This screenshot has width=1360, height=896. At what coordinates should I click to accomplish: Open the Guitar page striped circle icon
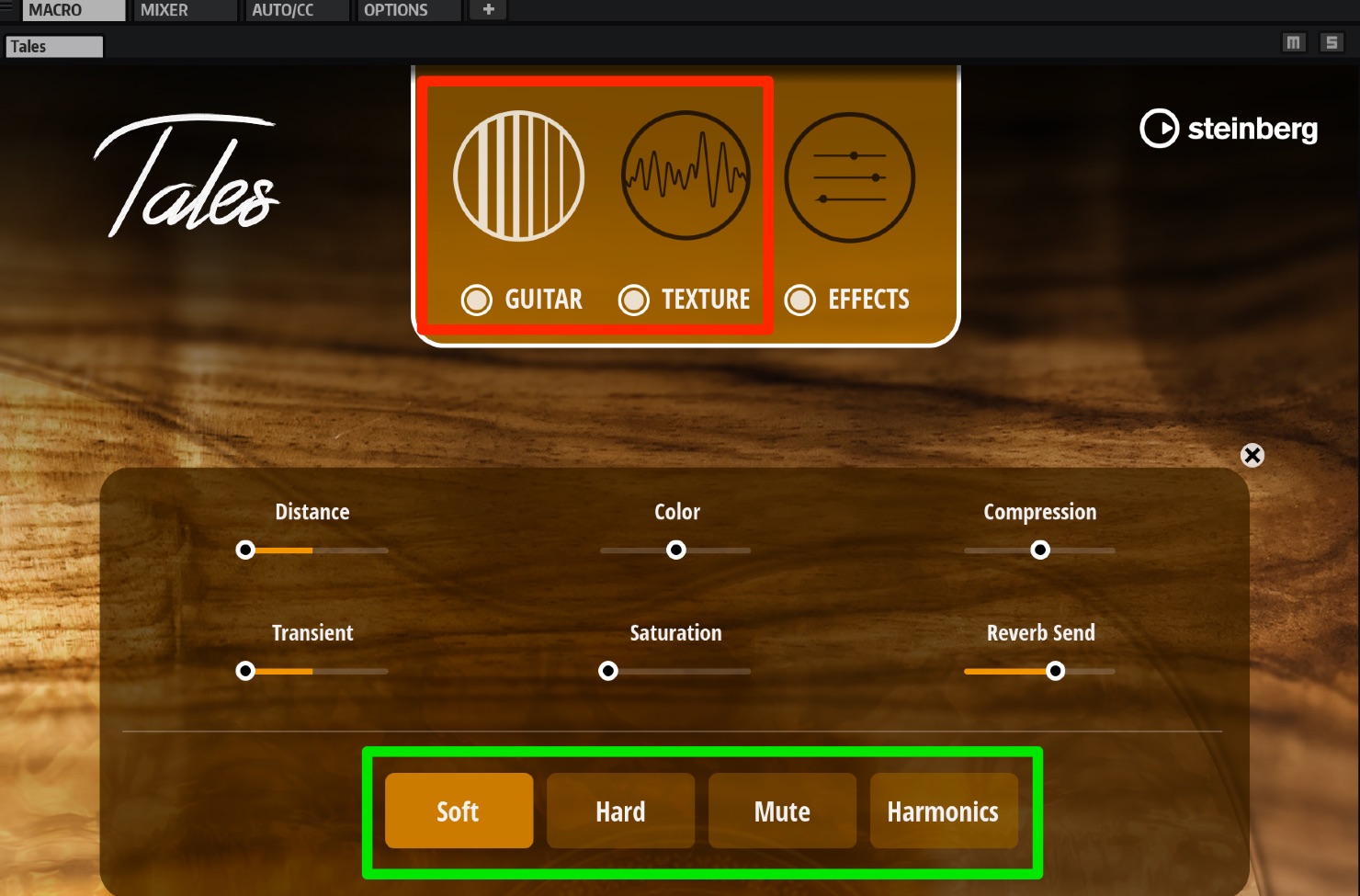[519, 176]
